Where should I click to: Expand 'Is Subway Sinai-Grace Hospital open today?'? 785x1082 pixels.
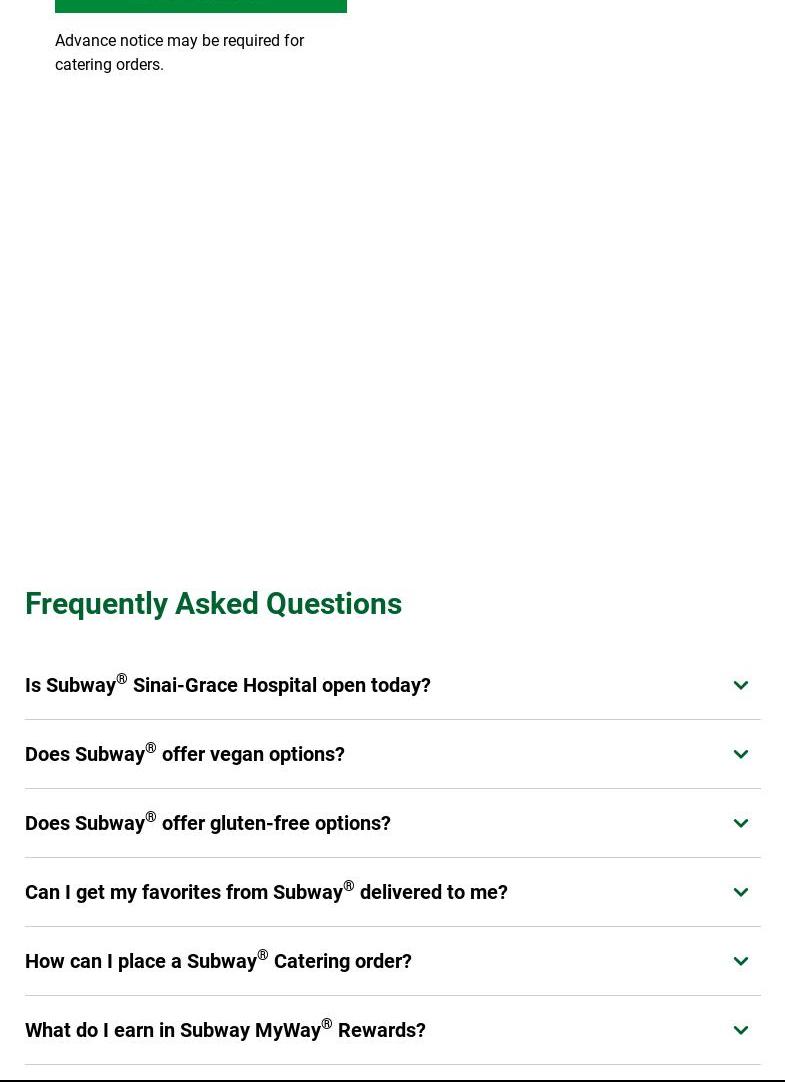coord(228,685)
